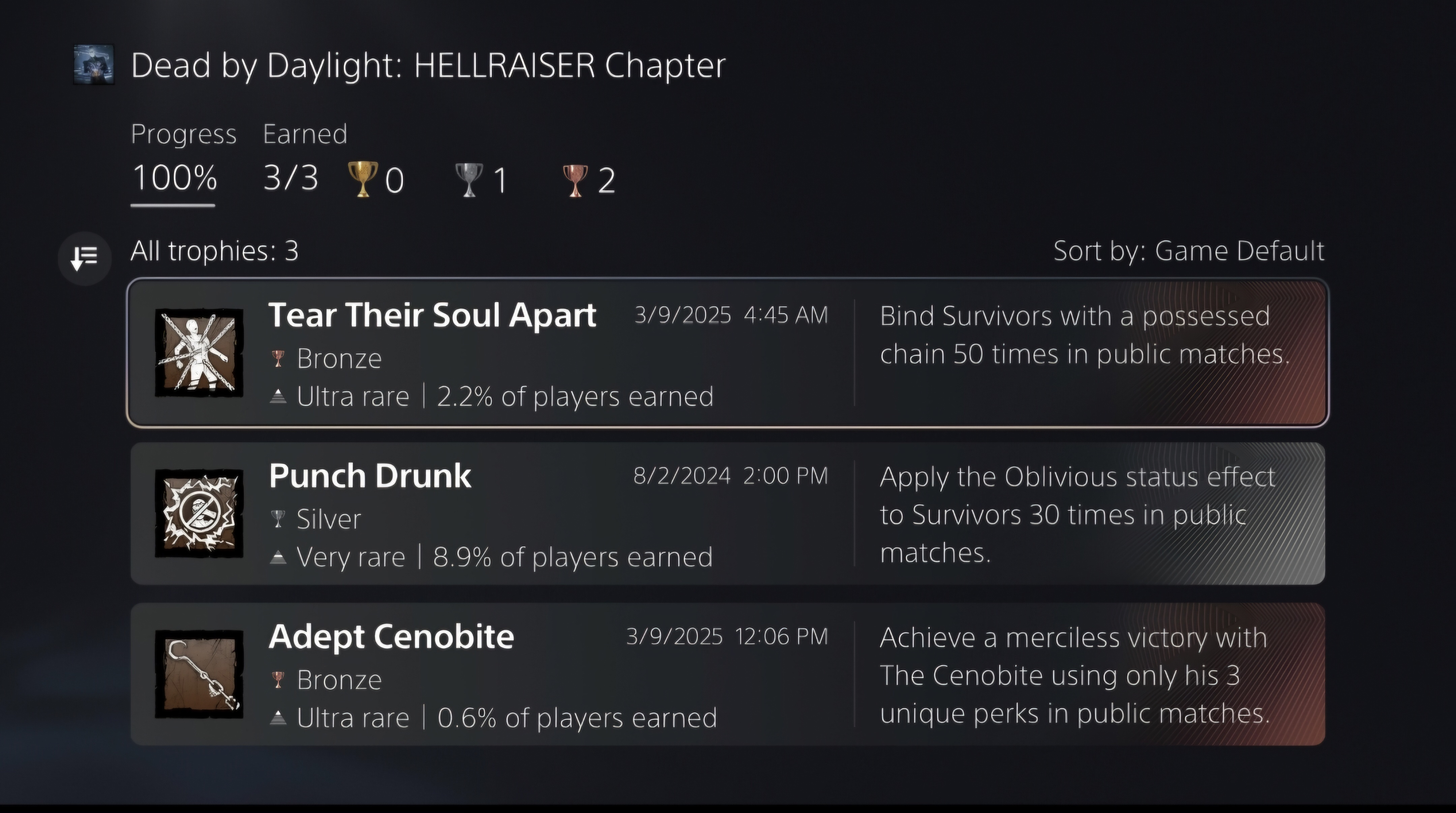Screen dimensions: 1456x813
Task: Click the Earned 3/3 counter
Action: pyautogui.click(x=291, y=178)
